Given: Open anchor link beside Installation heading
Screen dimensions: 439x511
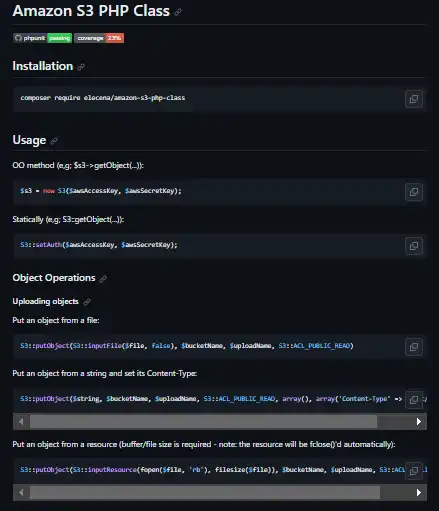Looking at the screenshot, I should (x=81, y=67).
